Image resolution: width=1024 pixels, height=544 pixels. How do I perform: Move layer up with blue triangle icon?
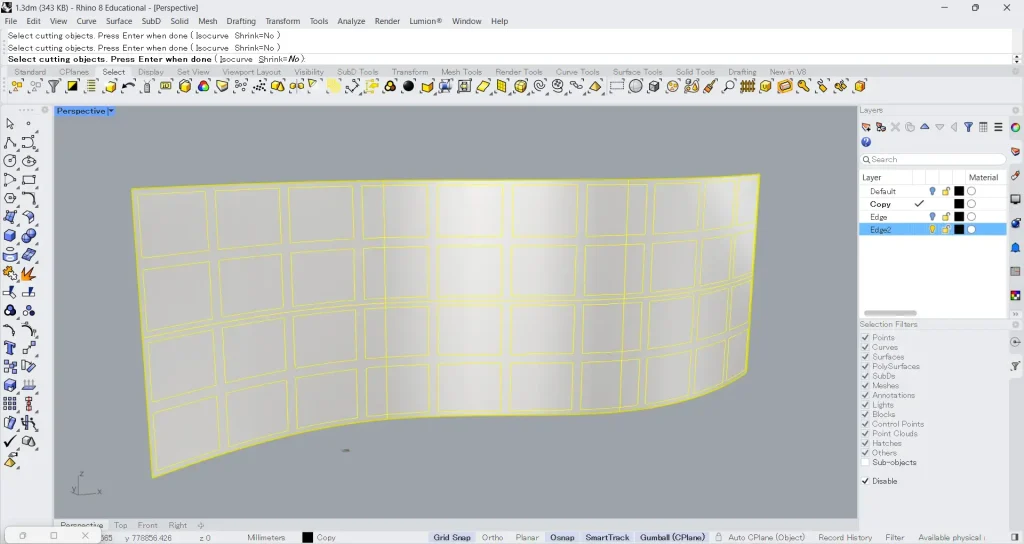925,127
